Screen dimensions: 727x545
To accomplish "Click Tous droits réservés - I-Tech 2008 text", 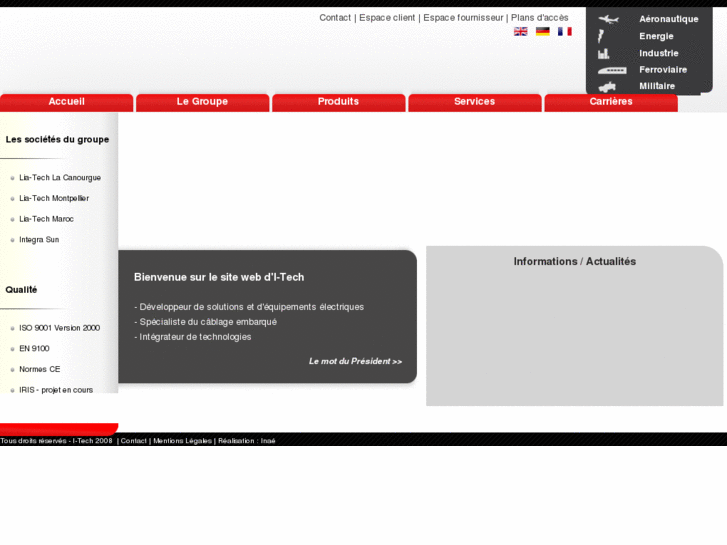I will [56, 441].
